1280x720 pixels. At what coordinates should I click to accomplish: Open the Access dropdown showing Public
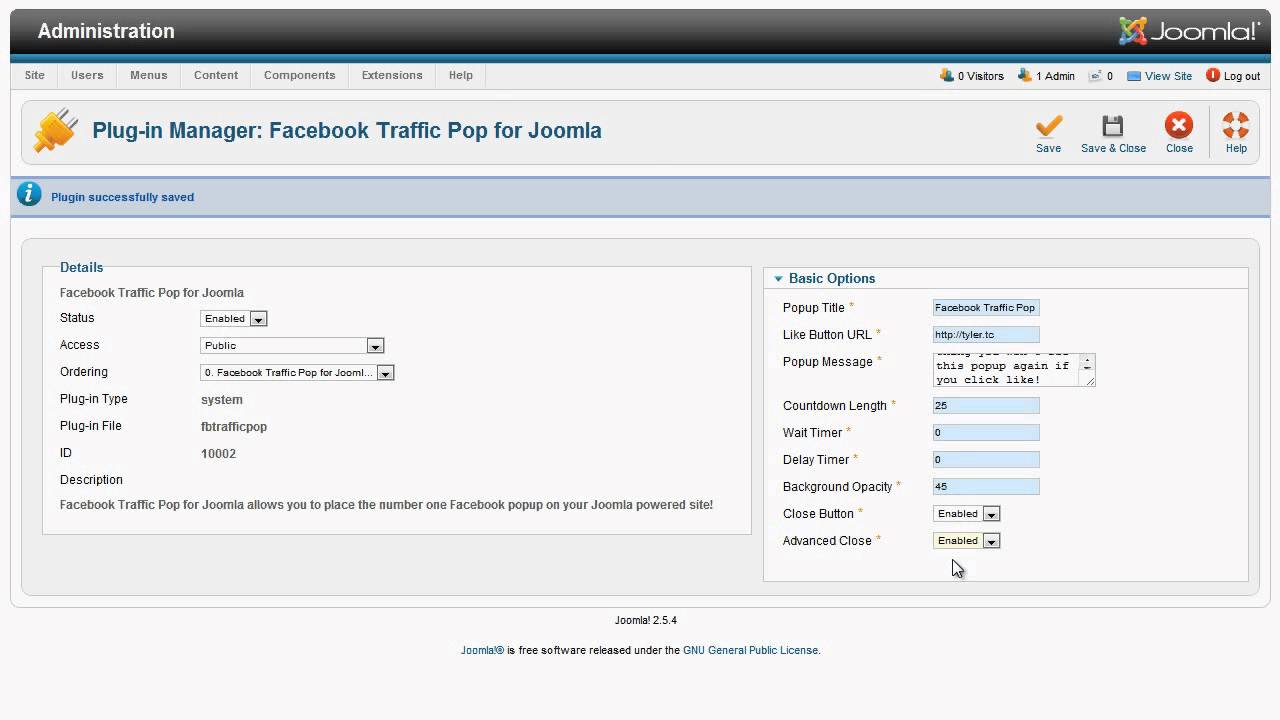[292, 346]
